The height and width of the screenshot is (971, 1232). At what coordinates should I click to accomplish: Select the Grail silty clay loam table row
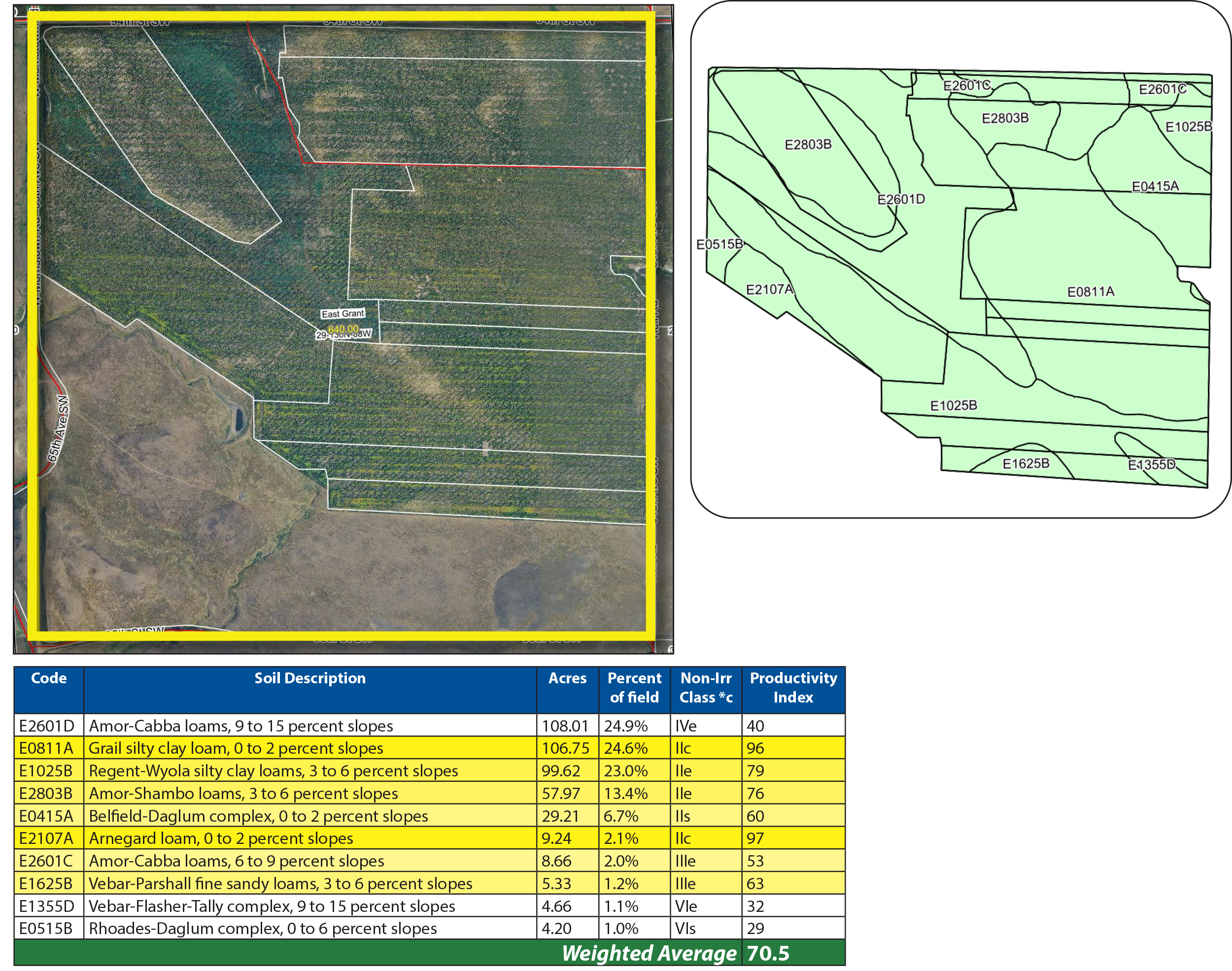pos(236,748)
